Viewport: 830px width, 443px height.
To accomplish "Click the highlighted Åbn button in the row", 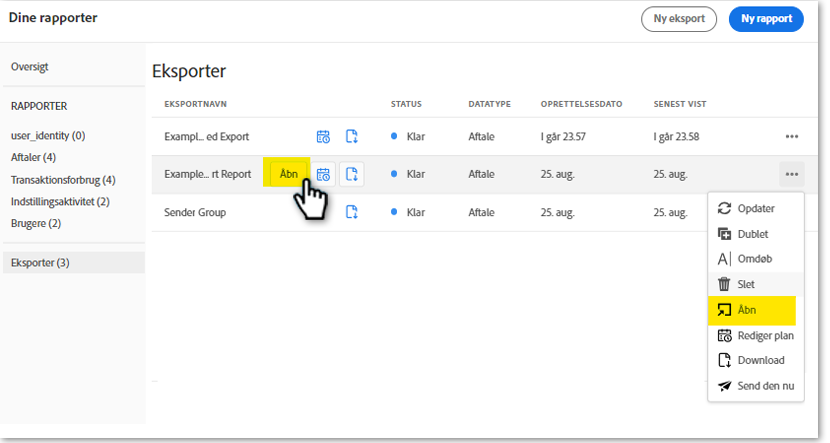I will [289, 174].
